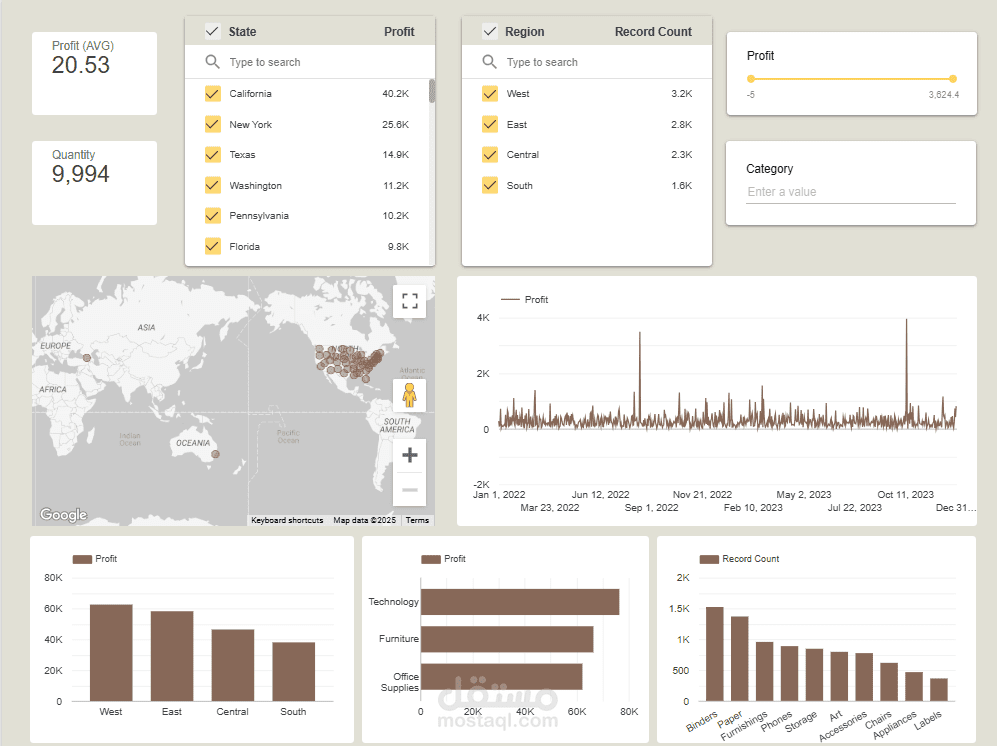
Task: Click the Technology bar in category profit chart
Action: click(x=520, y=602)
